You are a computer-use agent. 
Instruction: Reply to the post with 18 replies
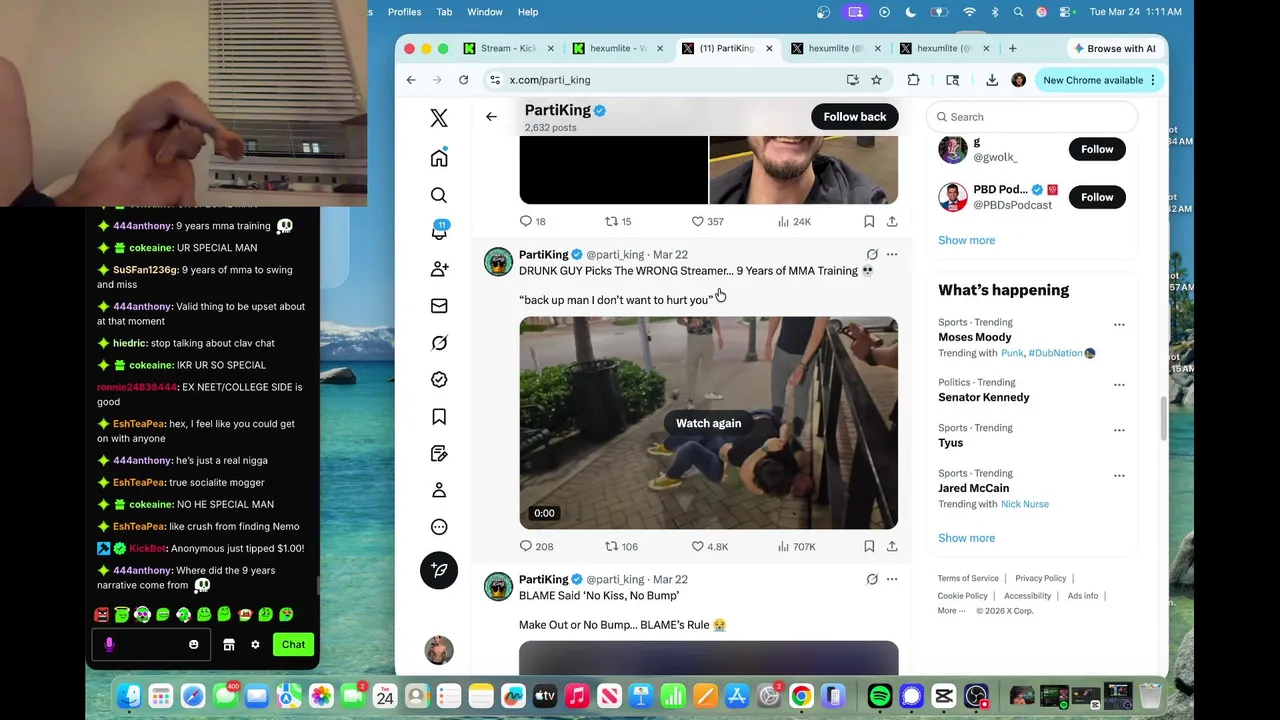pyautogui.click(x=533, y=221)
